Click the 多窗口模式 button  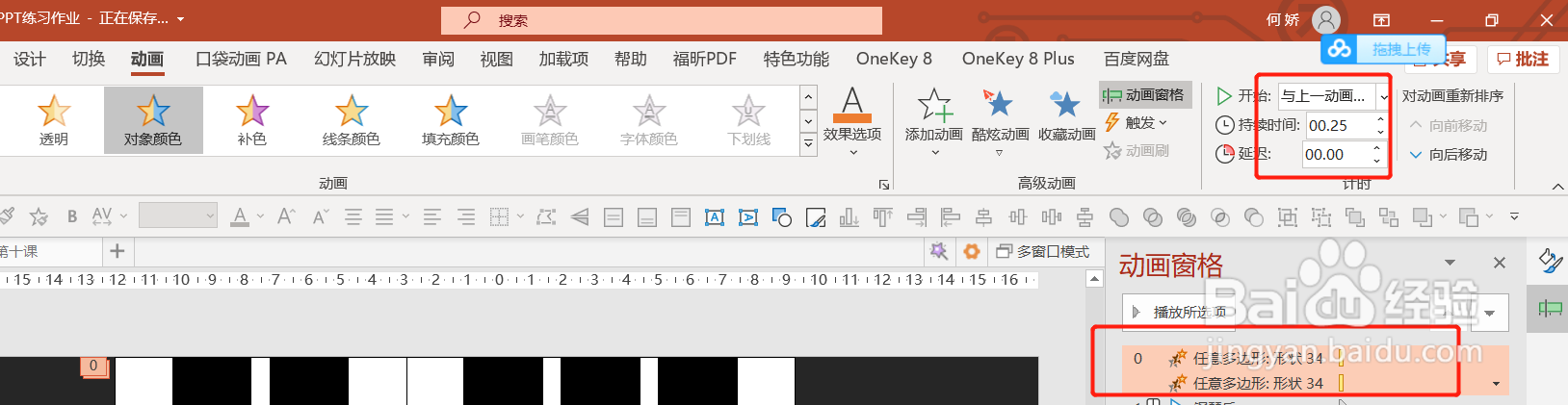pyautogui.click(x=1043, y=251)
